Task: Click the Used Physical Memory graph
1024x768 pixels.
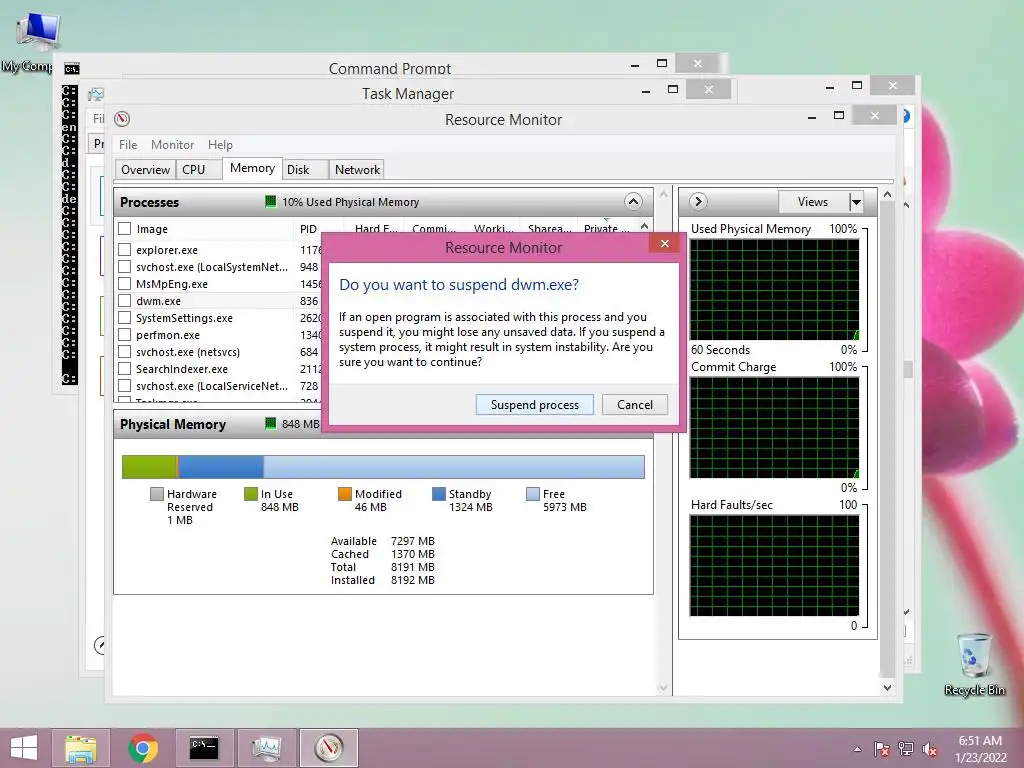Action: (775, 289)
